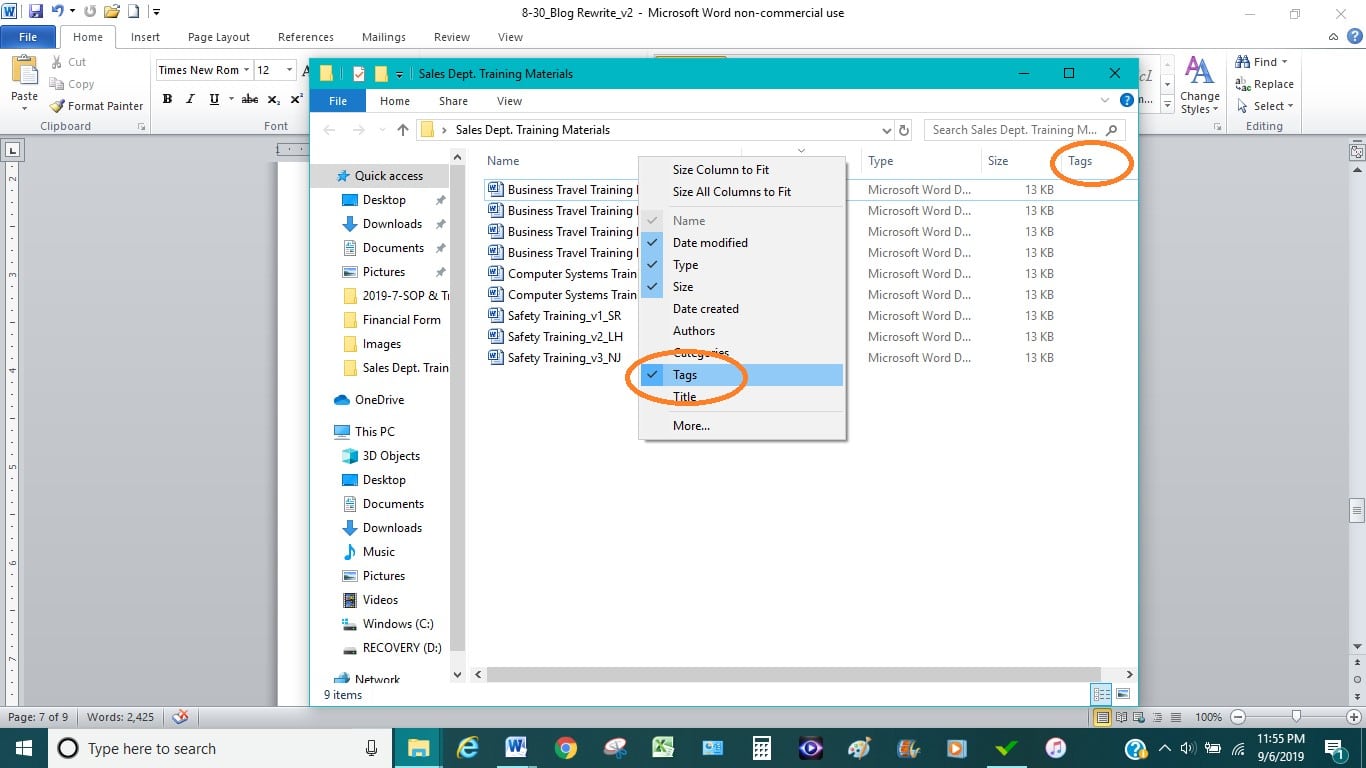Click the Up directory arrow in Explorer
Image resolution: width=1366 pixels, height=768 pixels.
coord(403,130)
